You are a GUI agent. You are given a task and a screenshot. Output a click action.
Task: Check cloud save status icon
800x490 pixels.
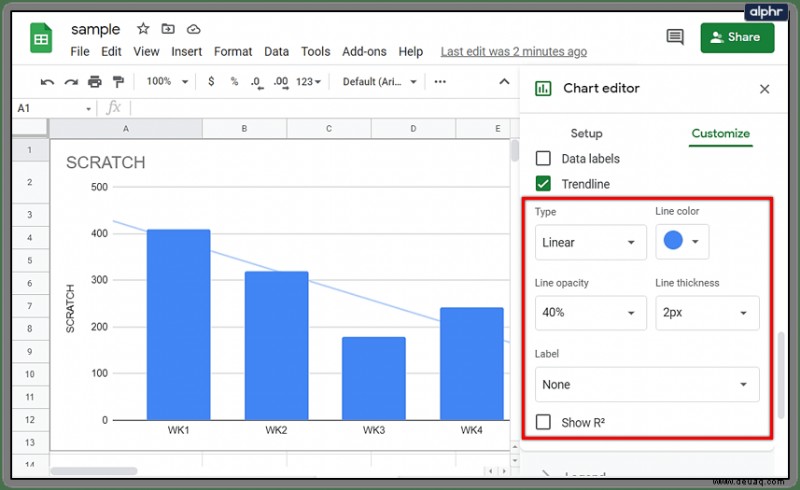click(x=193, y=29)
